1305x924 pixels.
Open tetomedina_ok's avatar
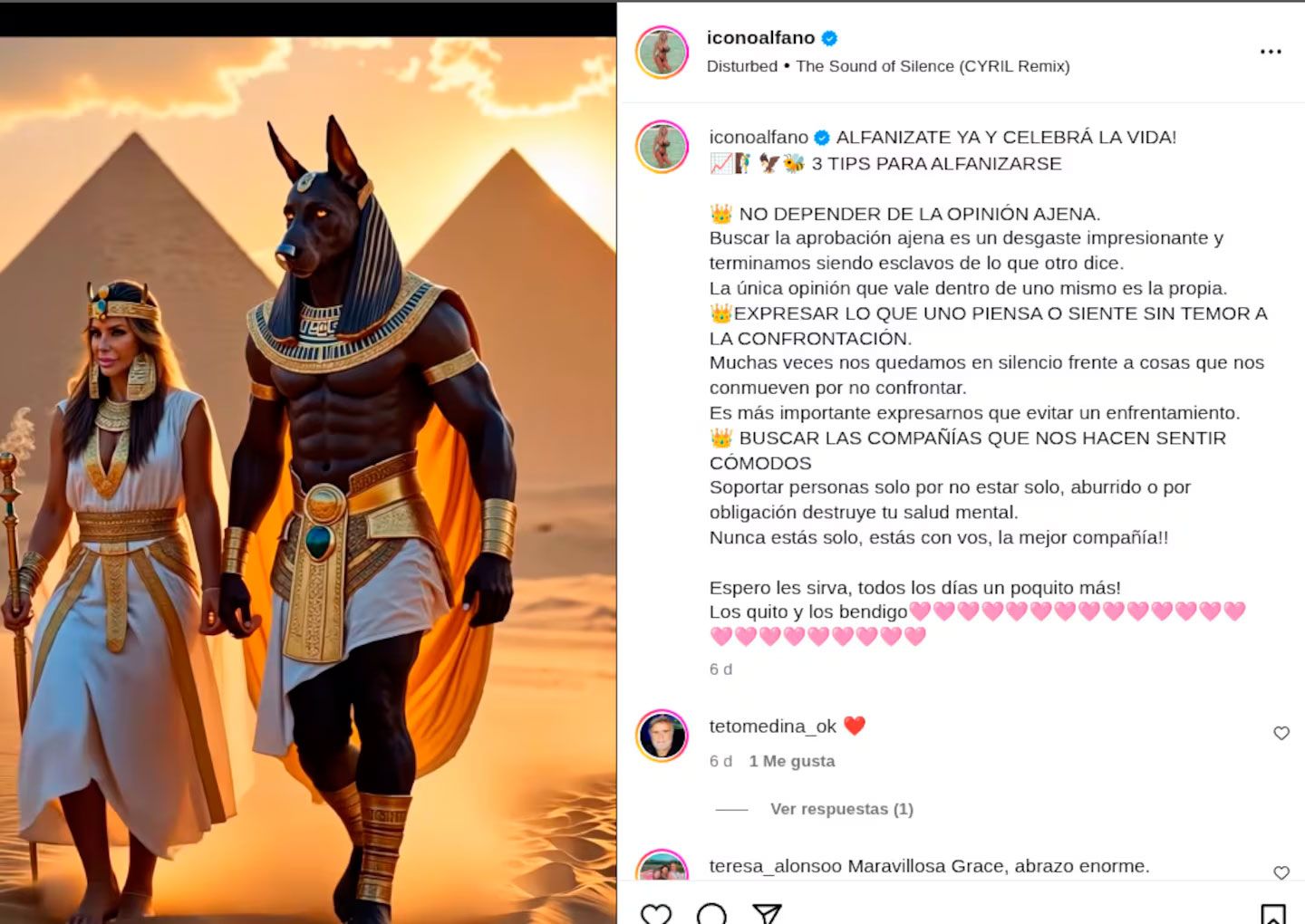point(662,735)
